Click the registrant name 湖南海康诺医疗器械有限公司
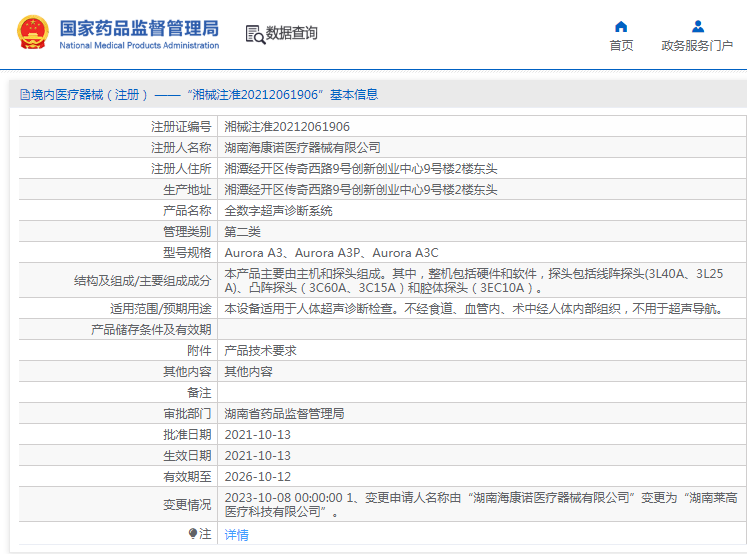The width and height of the screenshot is (747, 554). tap(302, 148)
